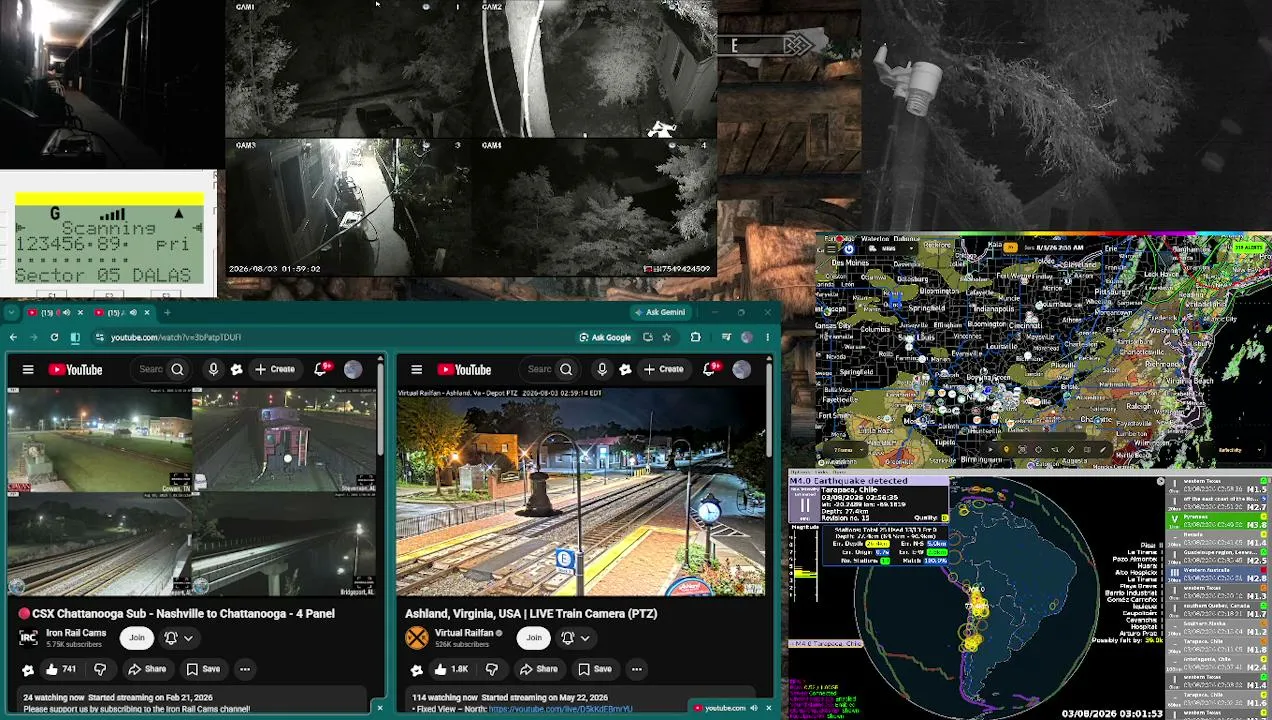
Task: Click Create in left YouTube pane
Action: (x=274, y=370)
